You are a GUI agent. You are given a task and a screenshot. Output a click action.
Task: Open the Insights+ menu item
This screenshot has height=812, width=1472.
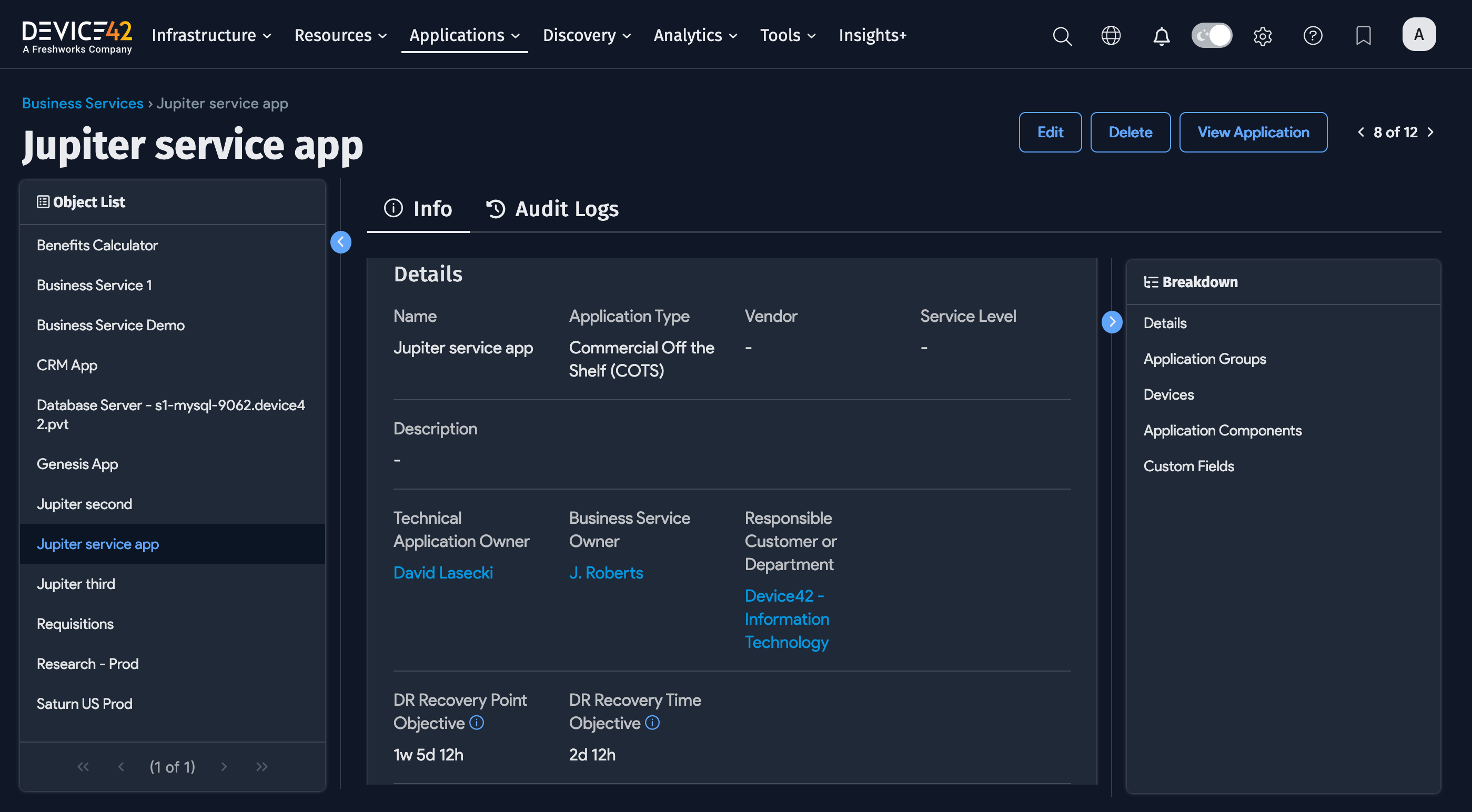(x=872, y=35)
